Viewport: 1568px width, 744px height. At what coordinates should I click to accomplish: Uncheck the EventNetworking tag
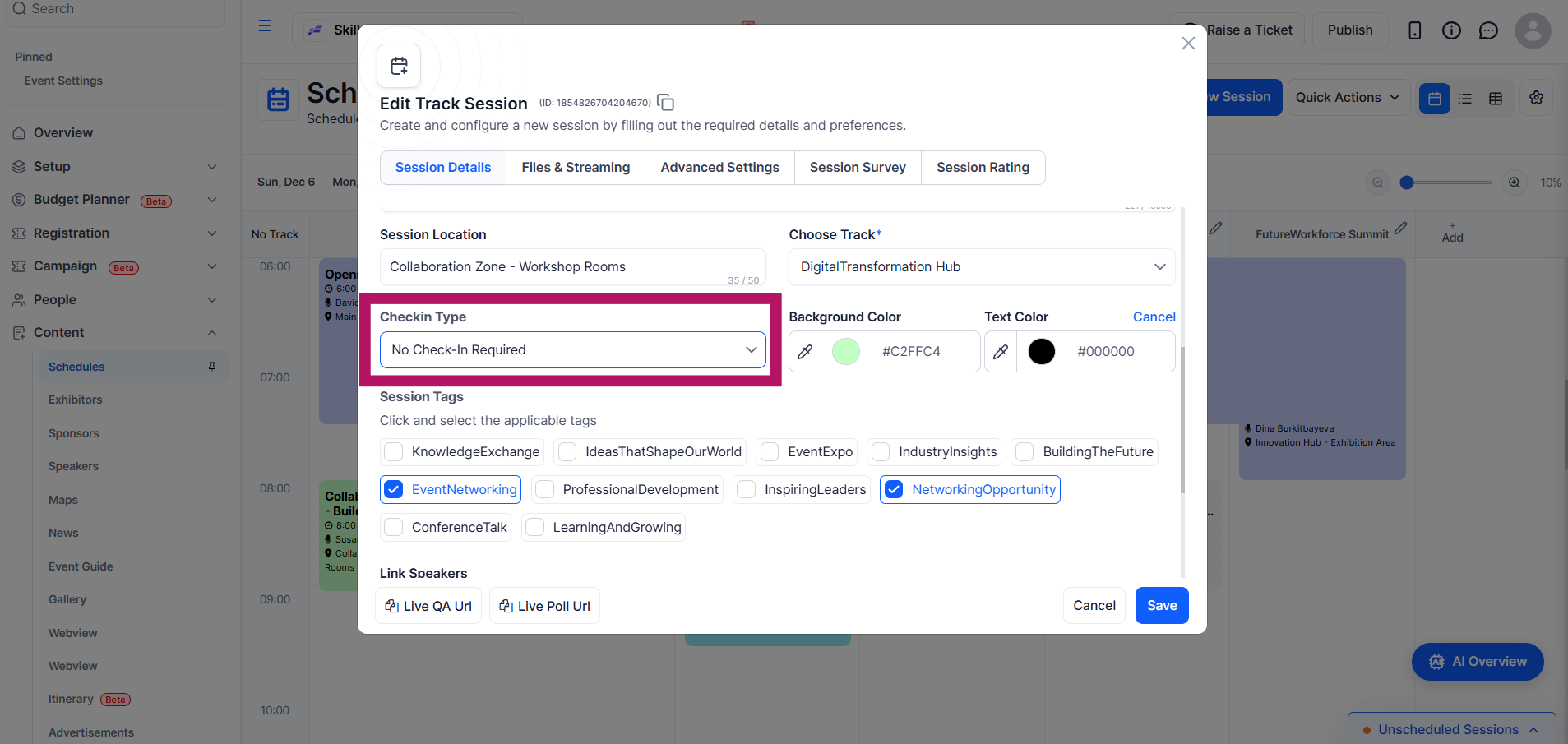tap(394, 490)
